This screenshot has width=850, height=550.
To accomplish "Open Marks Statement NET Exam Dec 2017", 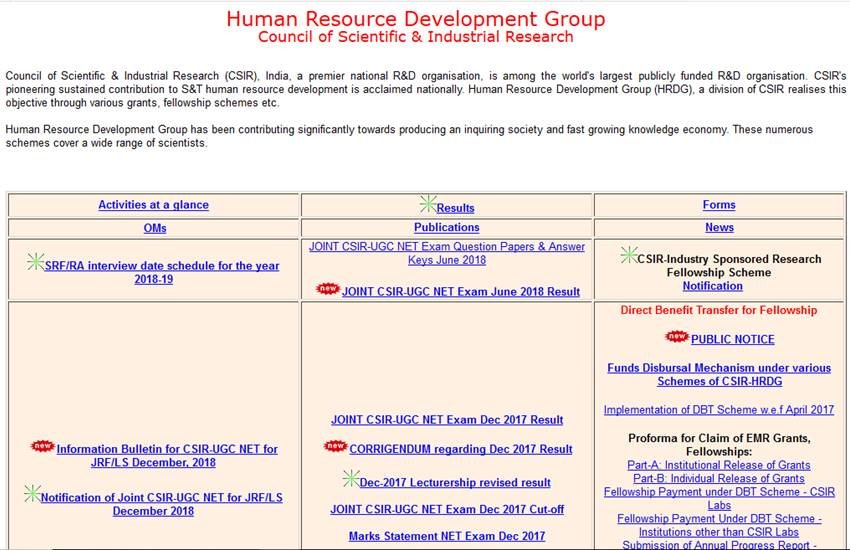I will coord(447,536).
